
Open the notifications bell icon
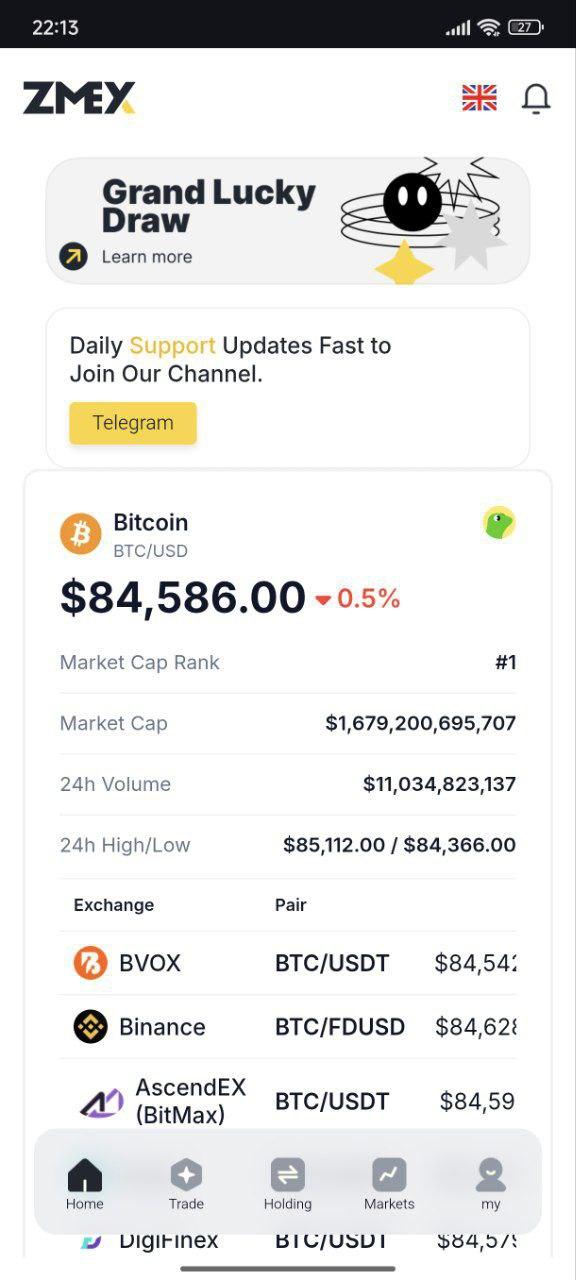pos(536,98)
